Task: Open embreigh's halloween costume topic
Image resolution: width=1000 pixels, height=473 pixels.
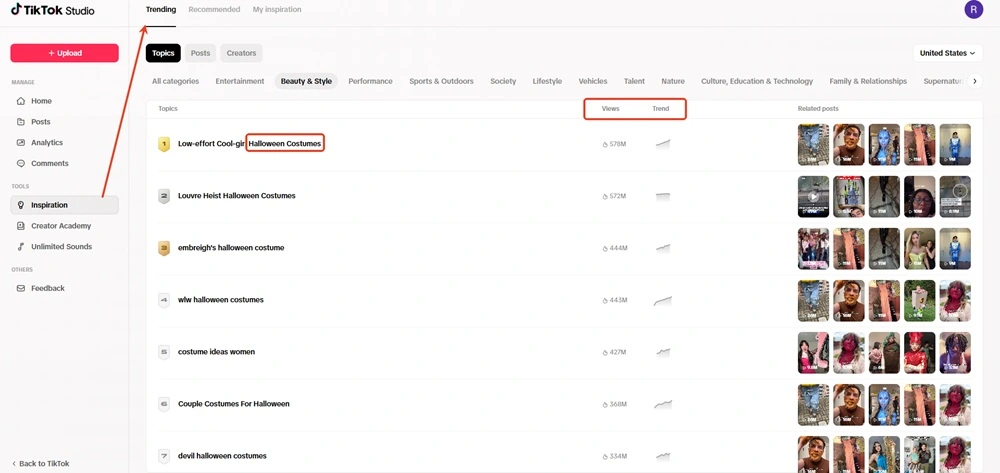Action: point(231,248)
